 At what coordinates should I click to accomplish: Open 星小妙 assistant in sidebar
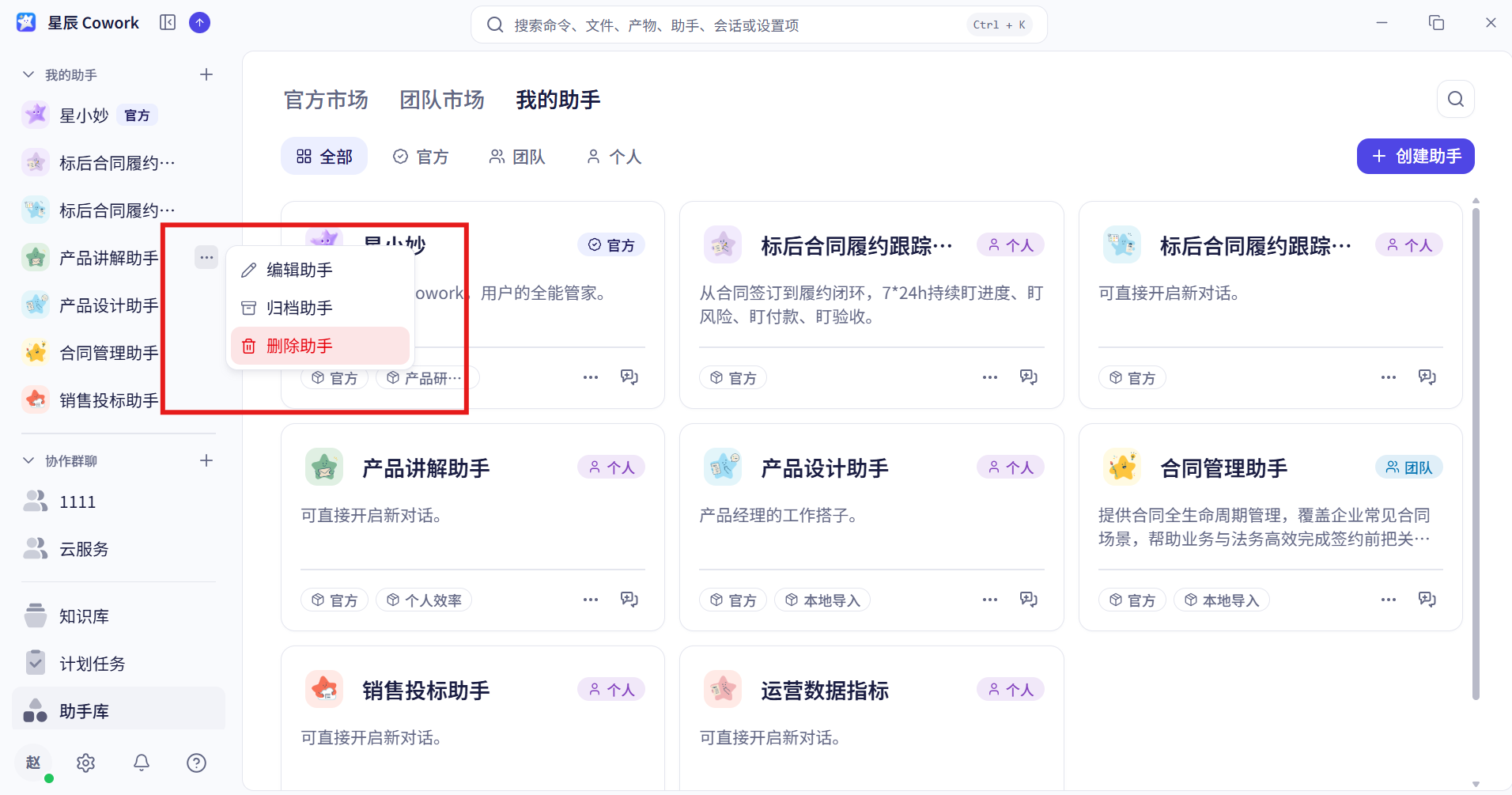click(119, 115)
